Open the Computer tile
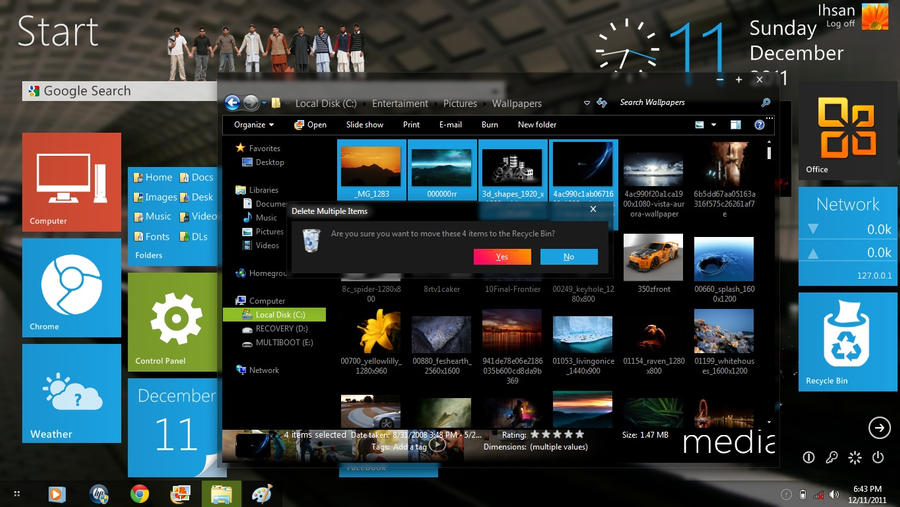The image size is (900, 507). [72, 182]
